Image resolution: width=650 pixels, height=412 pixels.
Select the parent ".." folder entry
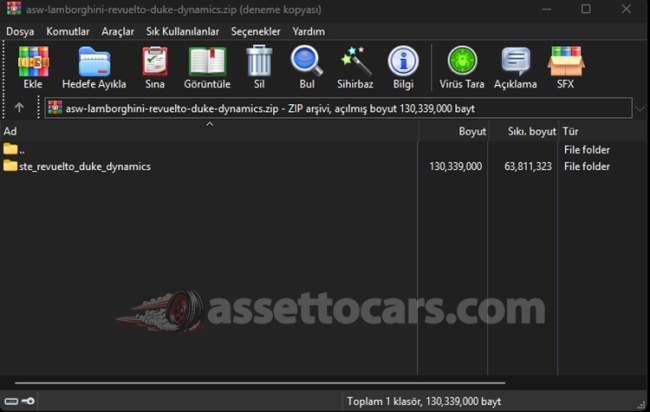pos(21,149)
